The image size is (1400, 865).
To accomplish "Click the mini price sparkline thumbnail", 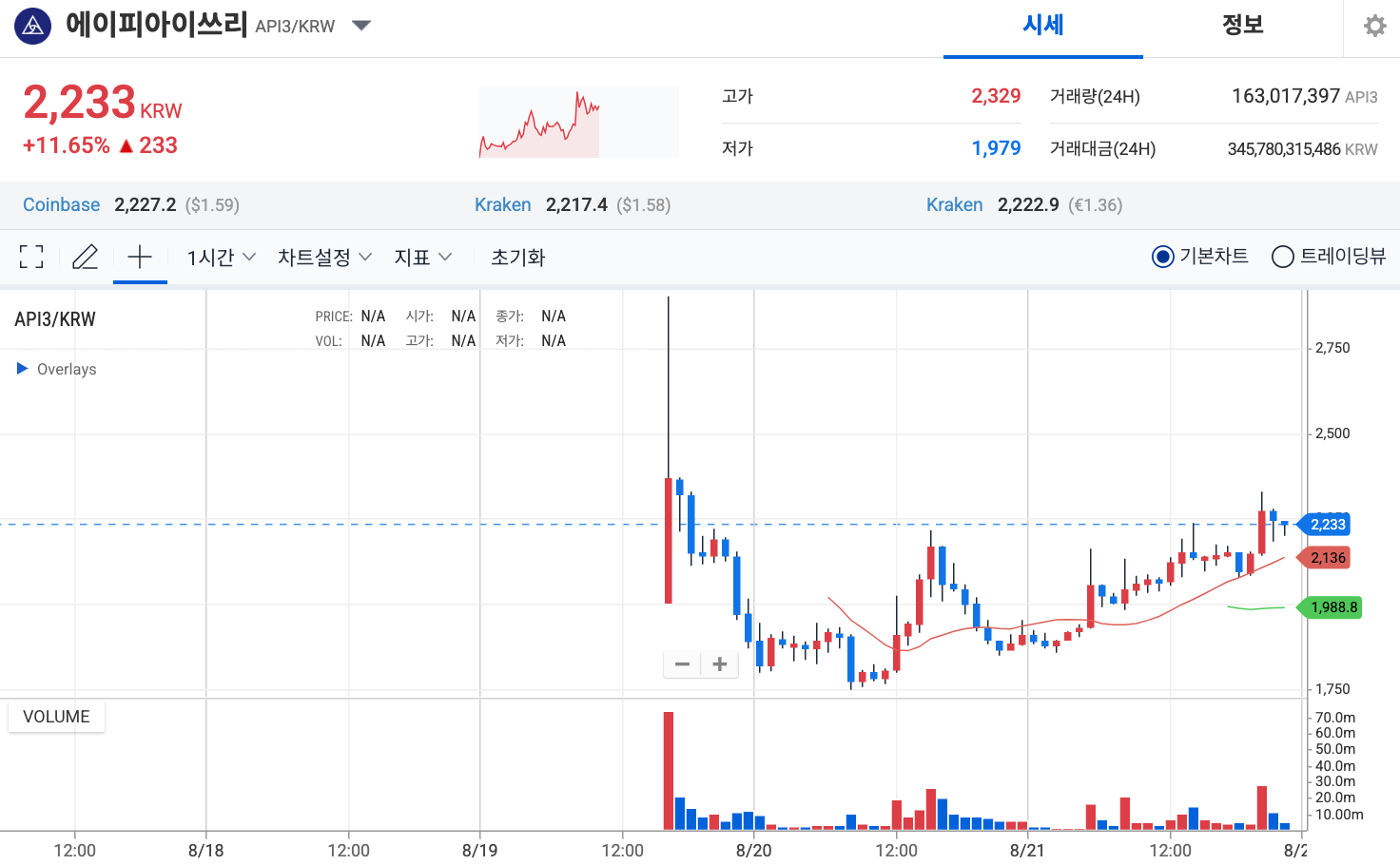I will pyautogui.click(x=578, y=122).
